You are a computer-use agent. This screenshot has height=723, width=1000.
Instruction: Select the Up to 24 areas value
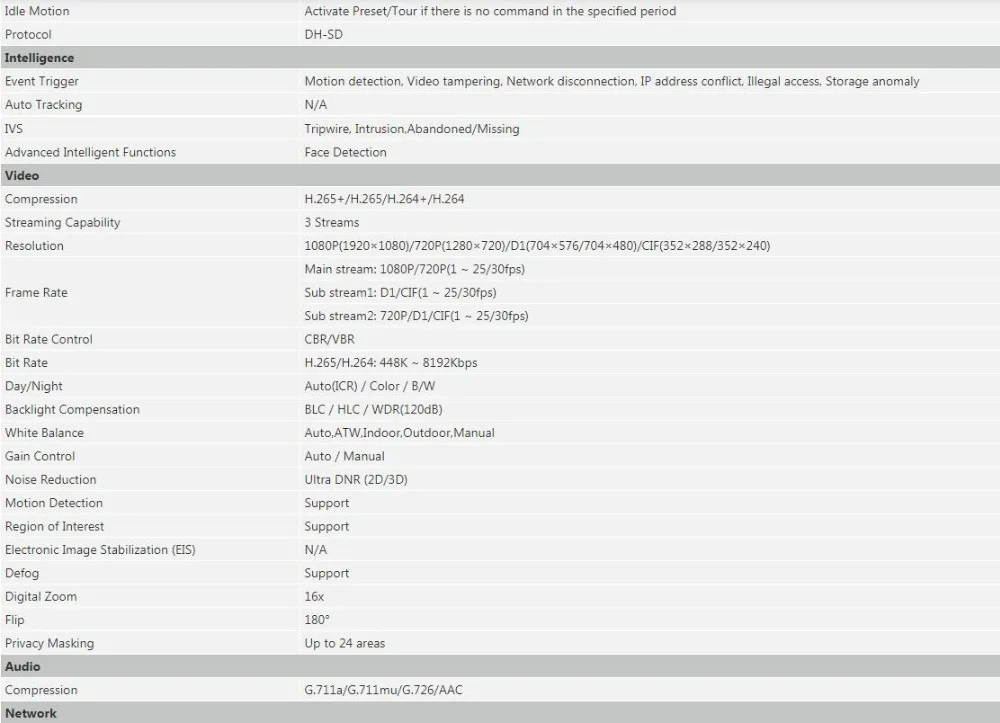[345, 643]
